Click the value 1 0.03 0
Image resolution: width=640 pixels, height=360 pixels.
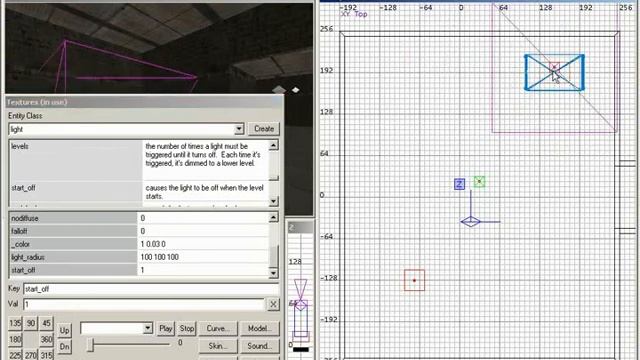point(153,244)
